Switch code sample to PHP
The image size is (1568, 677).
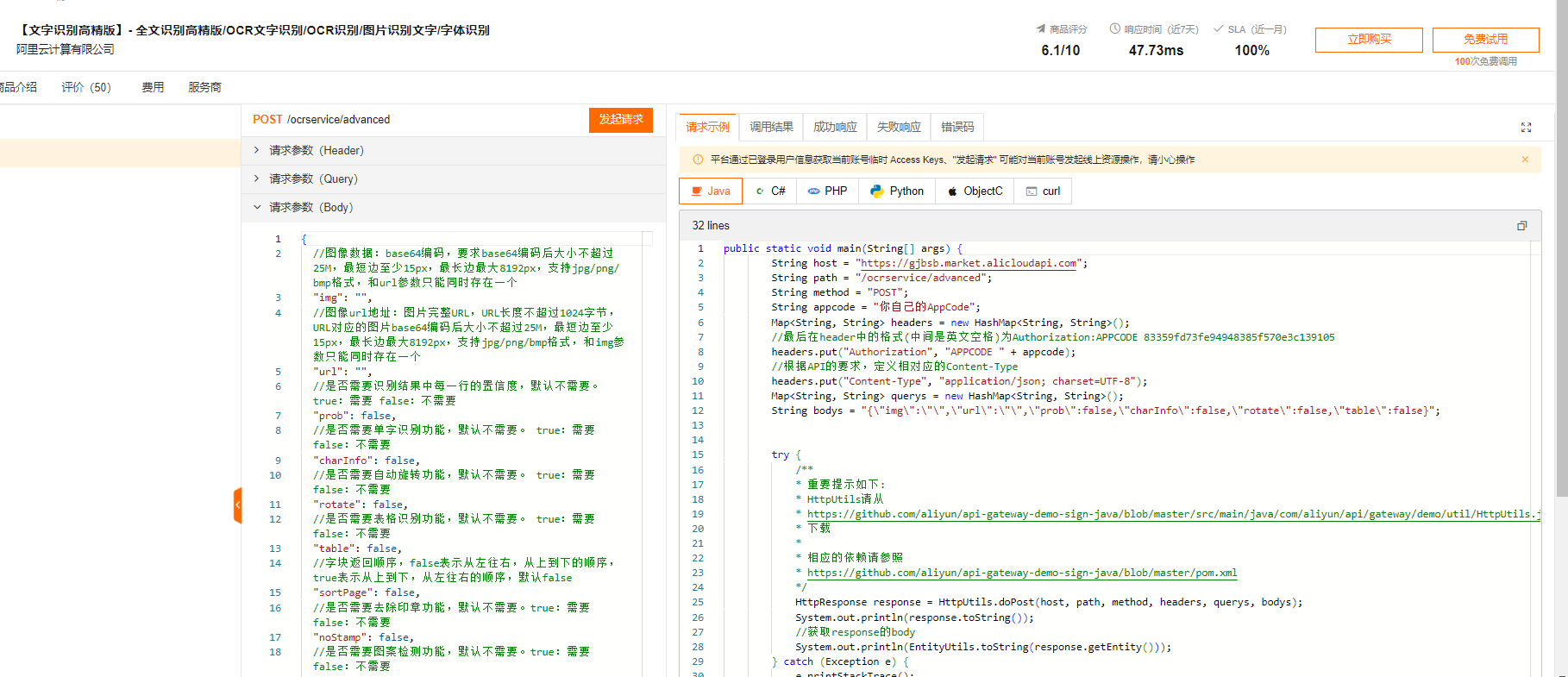[x=828, y=191]
